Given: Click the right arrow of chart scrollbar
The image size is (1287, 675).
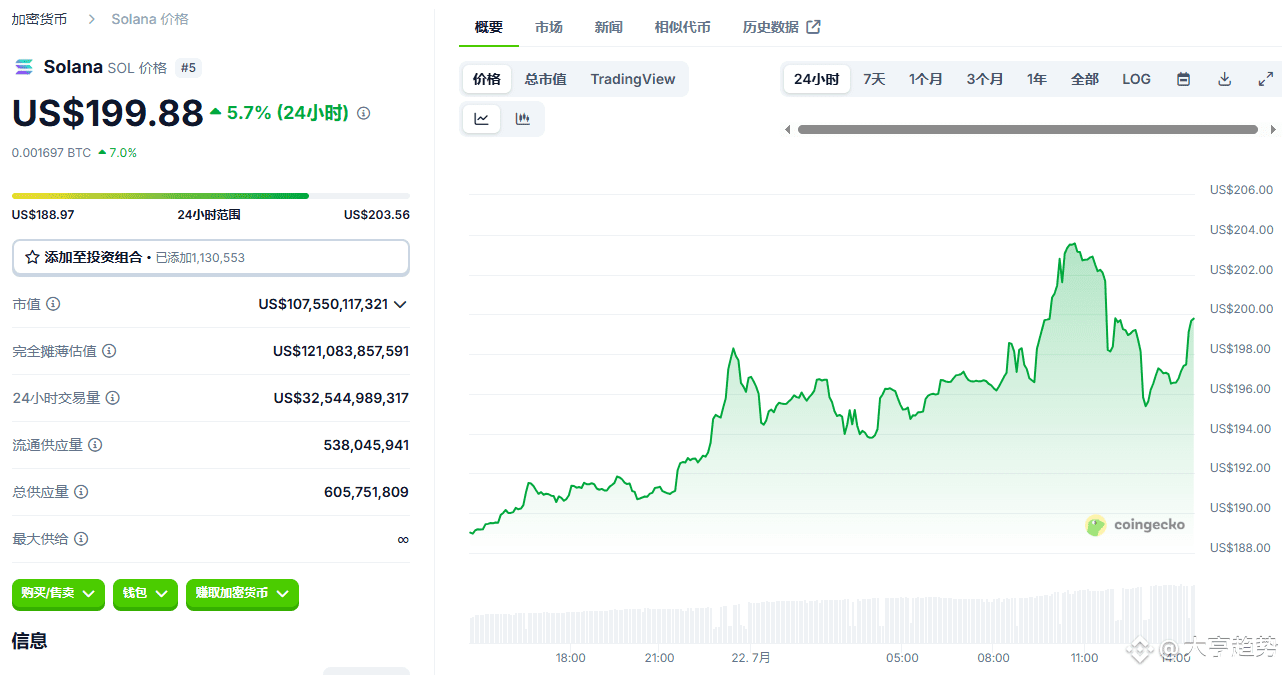Looking at the screenshot, I should (x=1273, y=129).
